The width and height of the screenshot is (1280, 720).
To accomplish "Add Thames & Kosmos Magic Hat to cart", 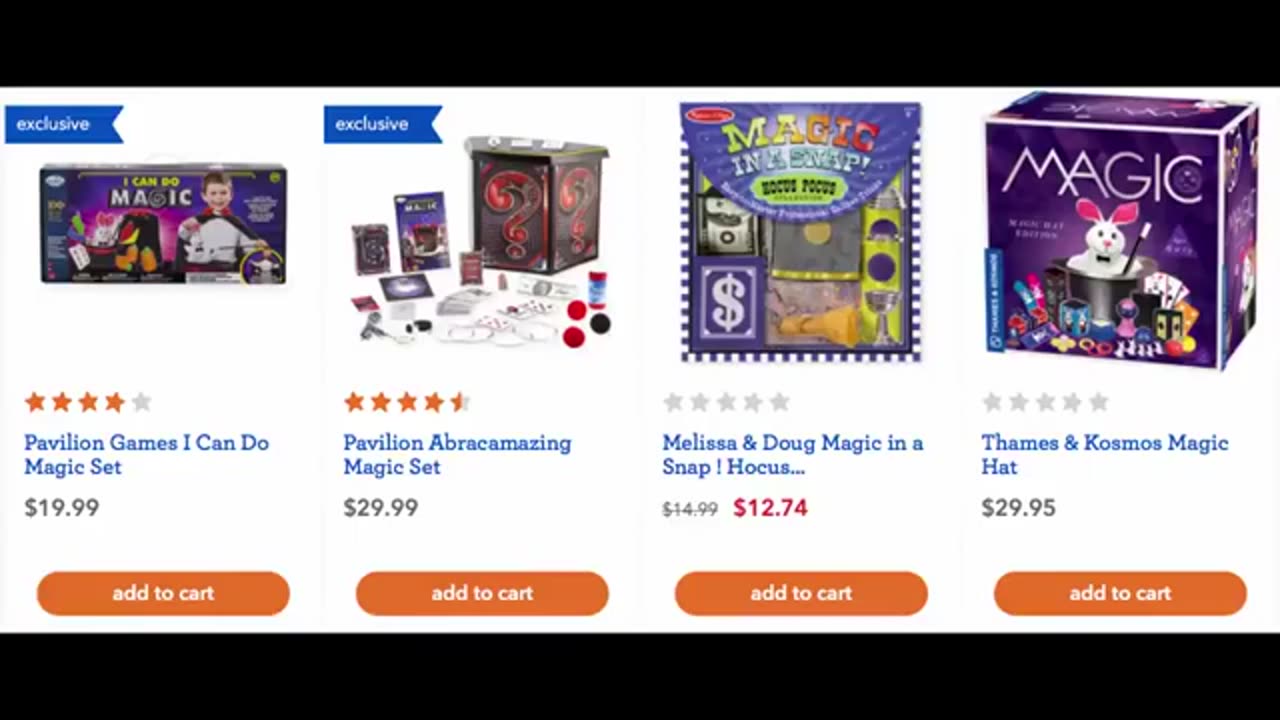I will (1120, 593).
